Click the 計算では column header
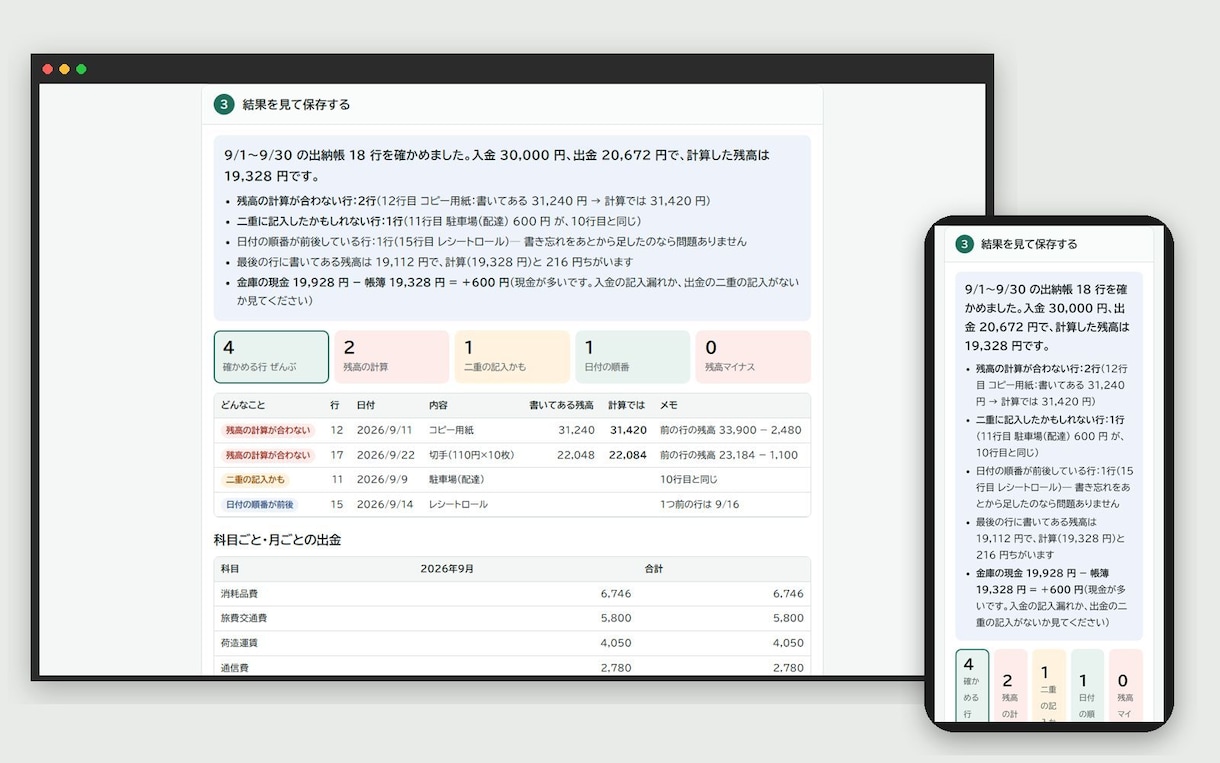Viewport: 1220px width, 763px height. click(x=626, y=405)
